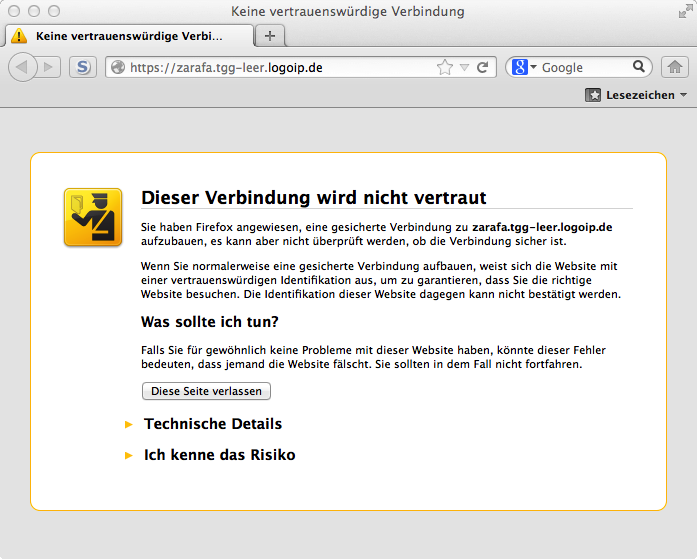The height and width of the screenshot is (559, 697).
Task: Go to the home page via house icon
Action: tap(675, 67)
